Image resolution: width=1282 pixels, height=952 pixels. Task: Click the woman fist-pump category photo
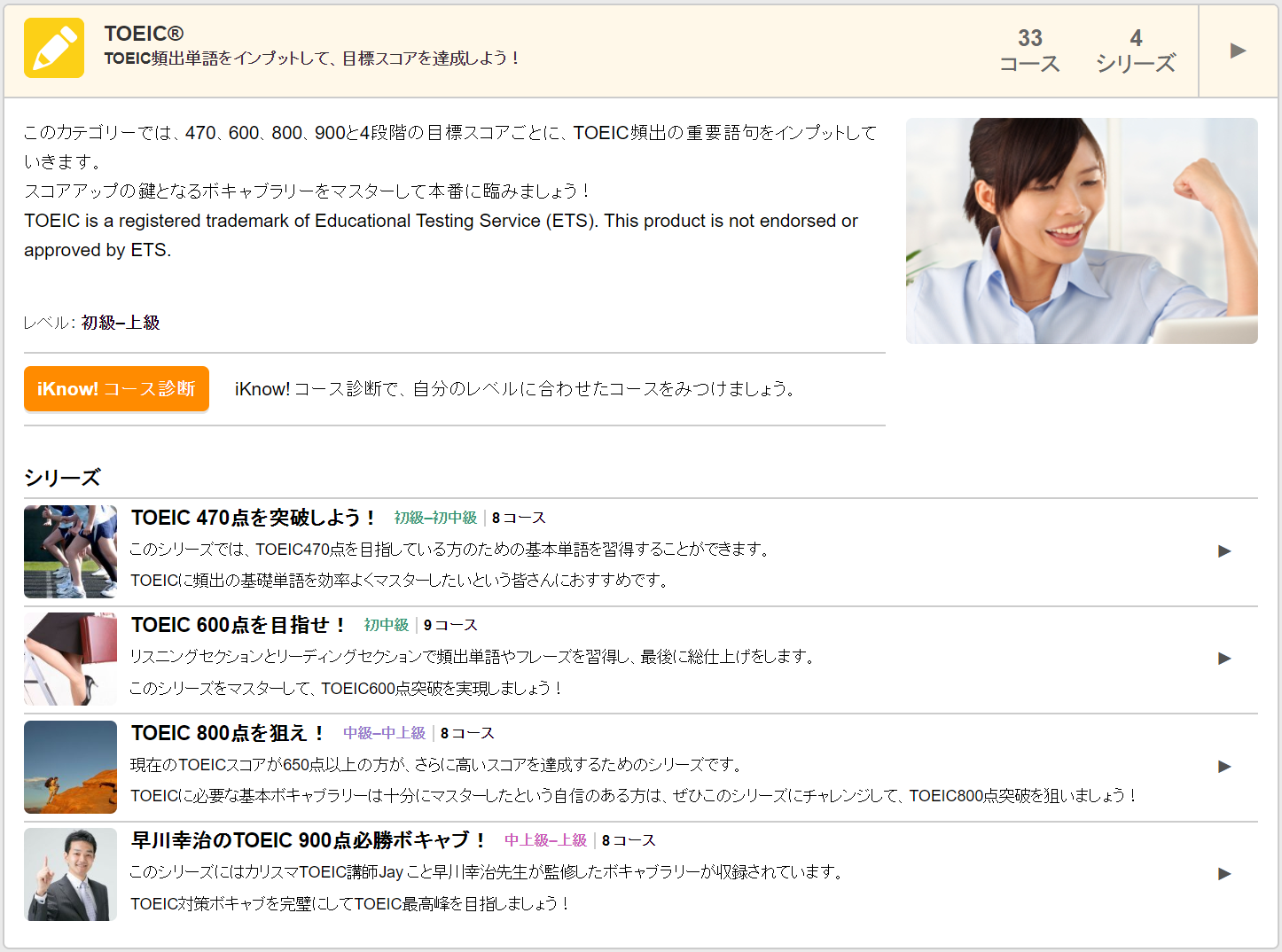click(1082, 230)
